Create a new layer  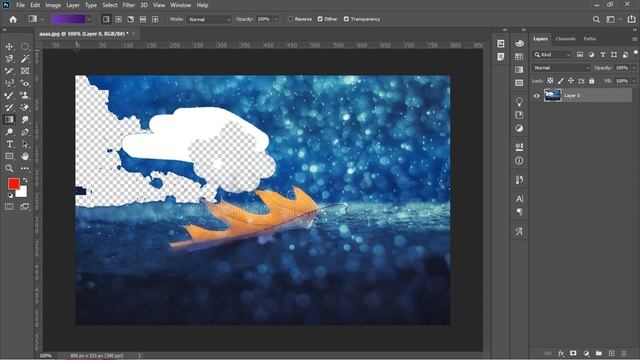coord(611,353)
